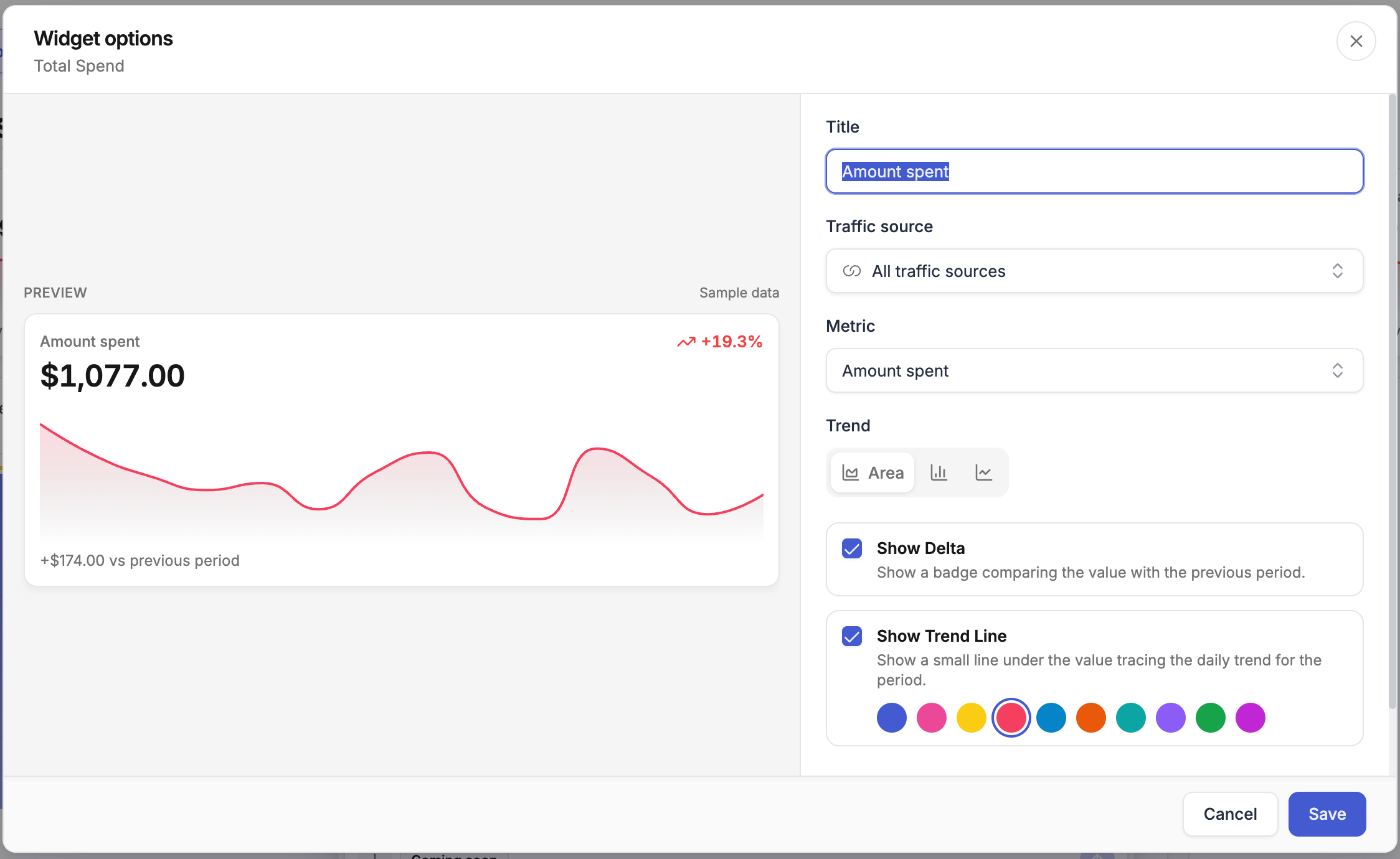1400x859 pixels.
Task: Click the preview area trend chart
Action: pyautogui.click(x=401, y=482)
